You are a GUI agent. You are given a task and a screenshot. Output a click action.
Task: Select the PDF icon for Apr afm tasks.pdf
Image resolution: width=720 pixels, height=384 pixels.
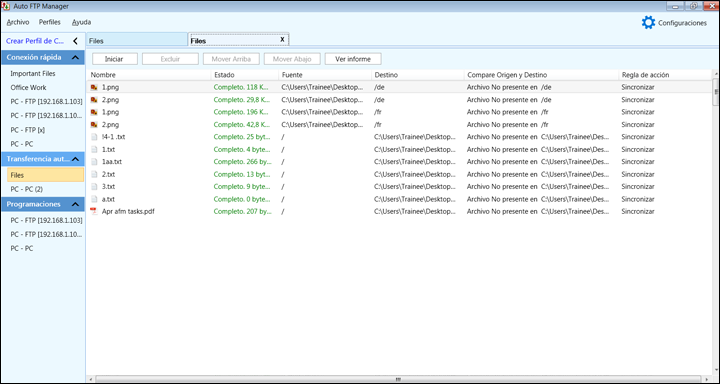[94, 211]
